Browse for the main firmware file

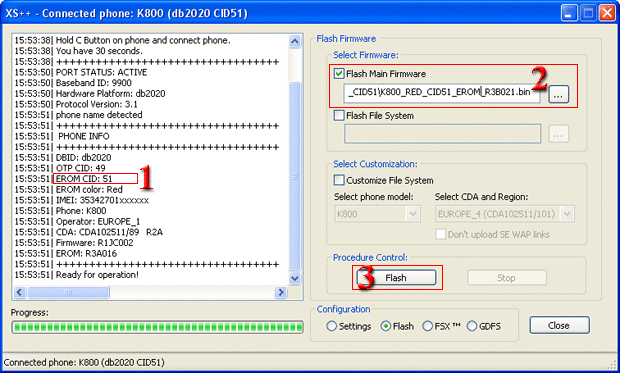(x=558, y=94)
